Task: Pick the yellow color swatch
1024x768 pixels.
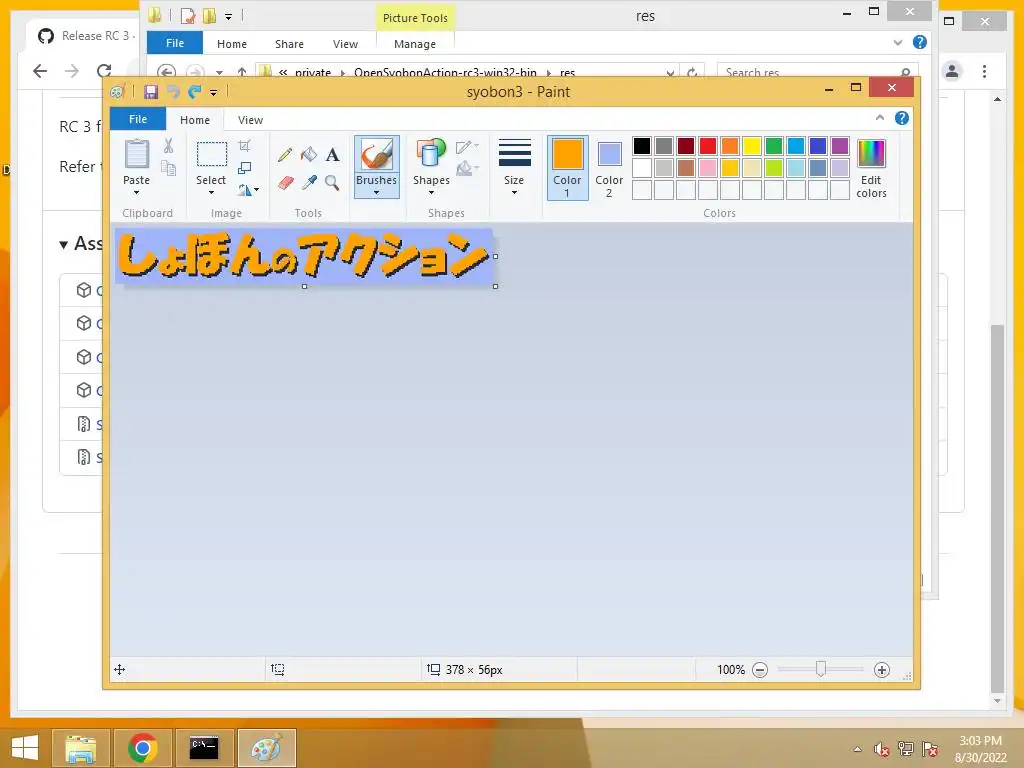Action: [x=752, y=146]
